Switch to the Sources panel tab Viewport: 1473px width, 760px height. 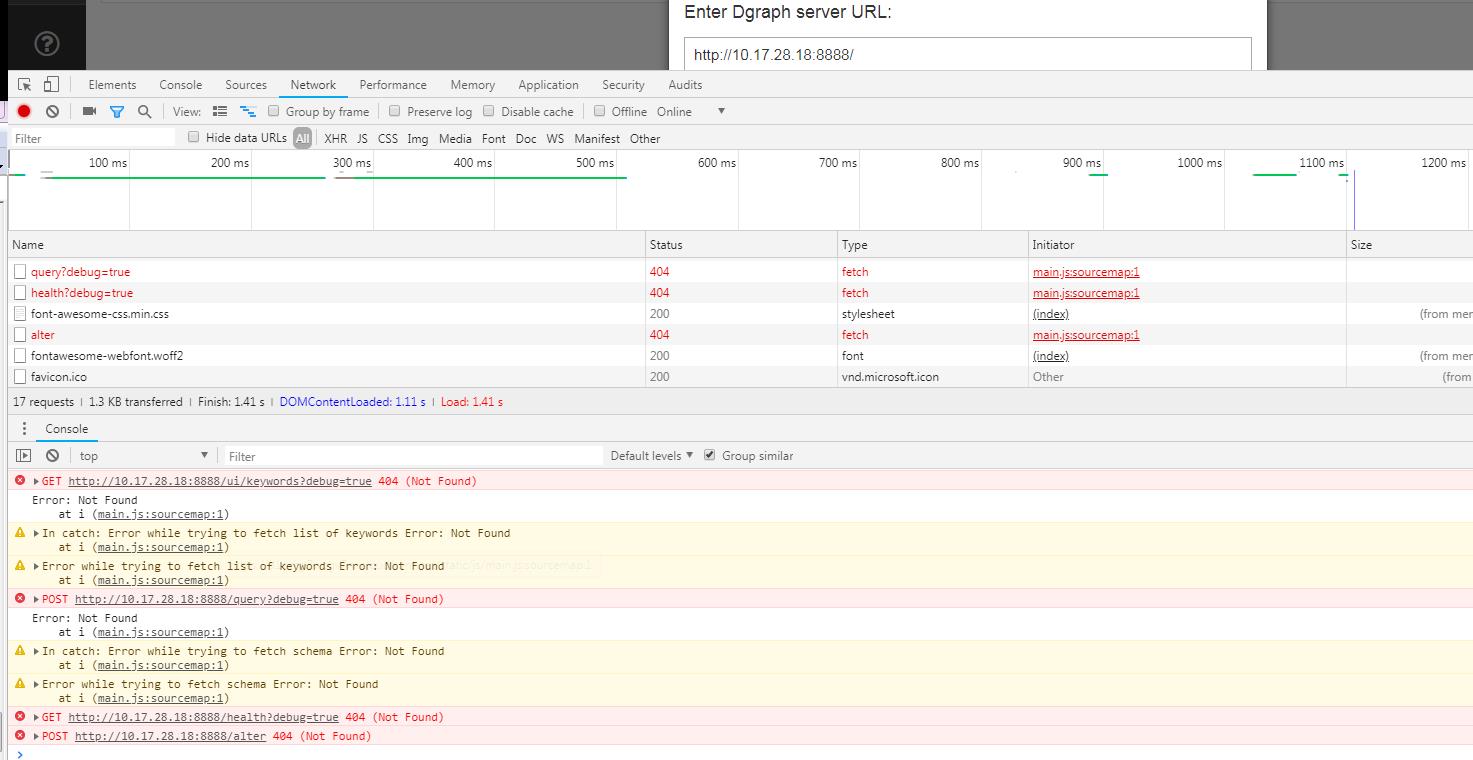(x=245, y=84)
